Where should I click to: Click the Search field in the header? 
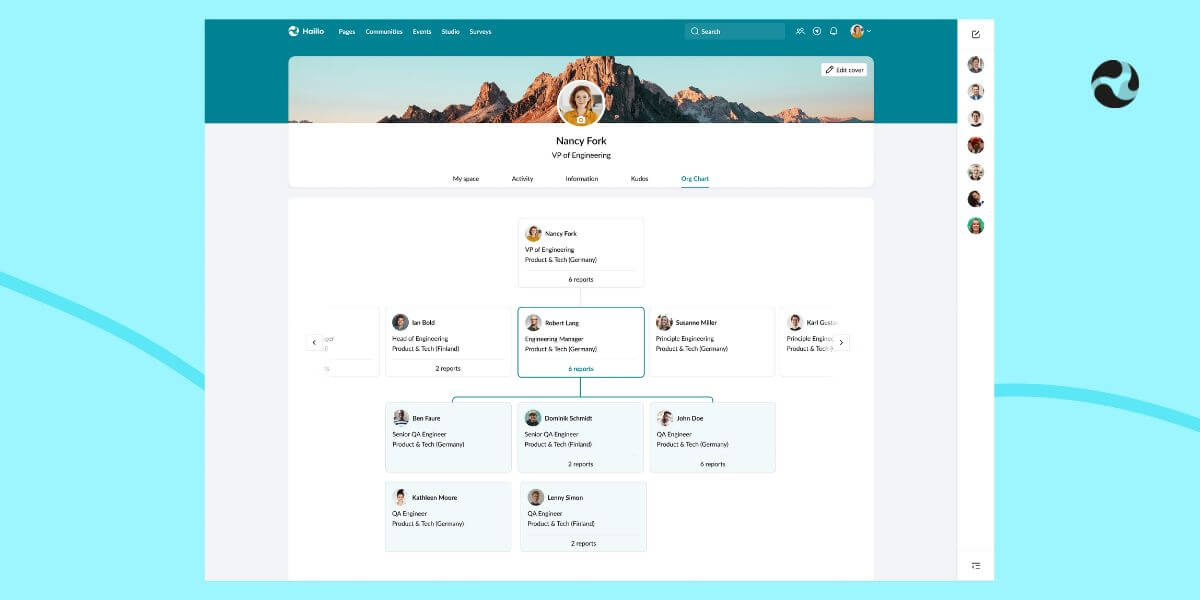pyautogui.click(x=735, y=32)
